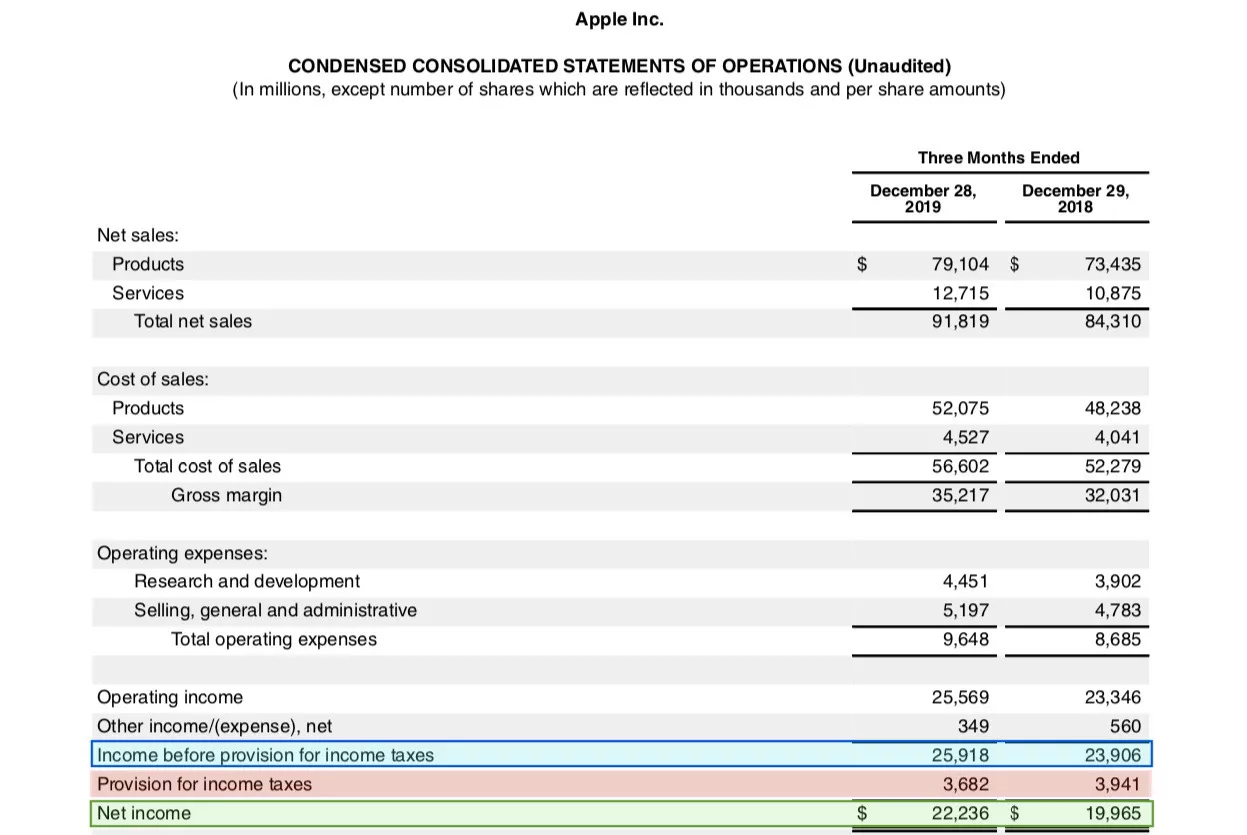Select 'Income before provision for income taxes' label
The image size is (1247, 835).
pyautogui.click(x=266, y=755)
